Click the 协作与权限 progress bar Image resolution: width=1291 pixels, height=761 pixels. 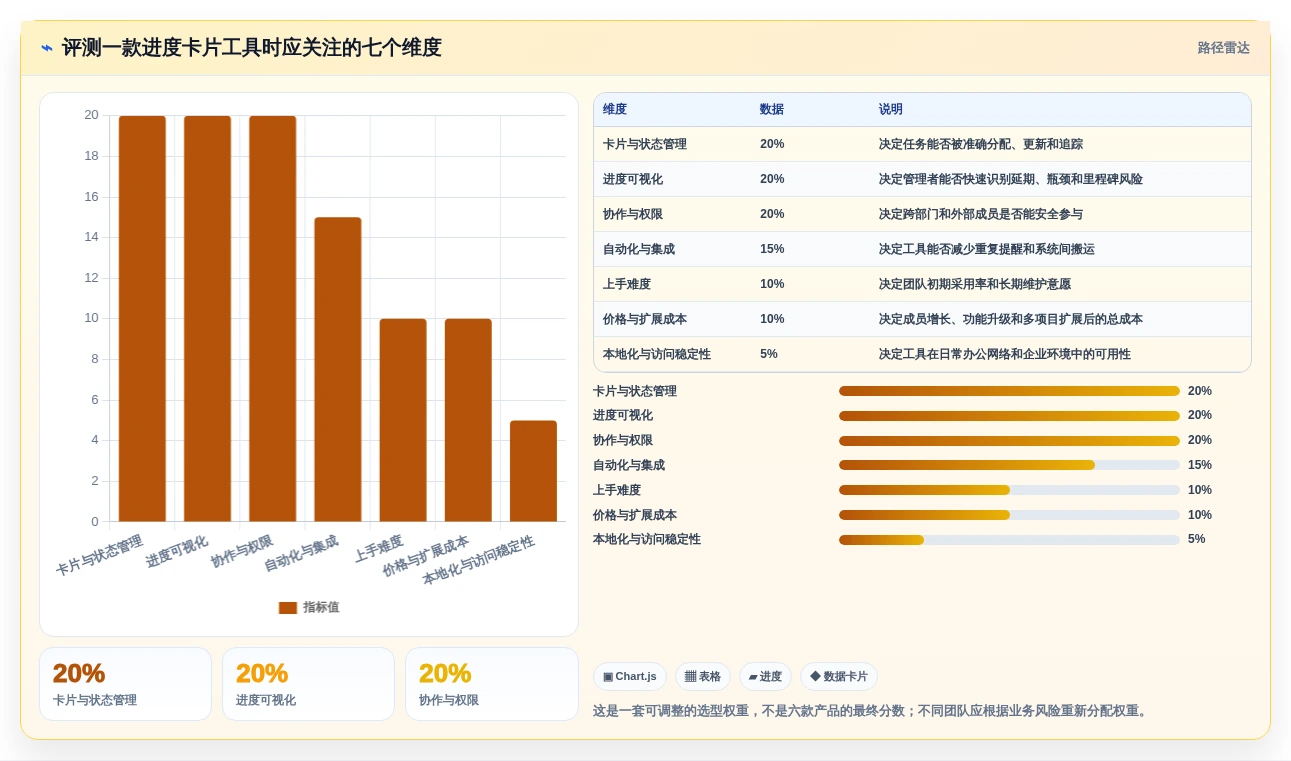click(x=1009, y=440)
